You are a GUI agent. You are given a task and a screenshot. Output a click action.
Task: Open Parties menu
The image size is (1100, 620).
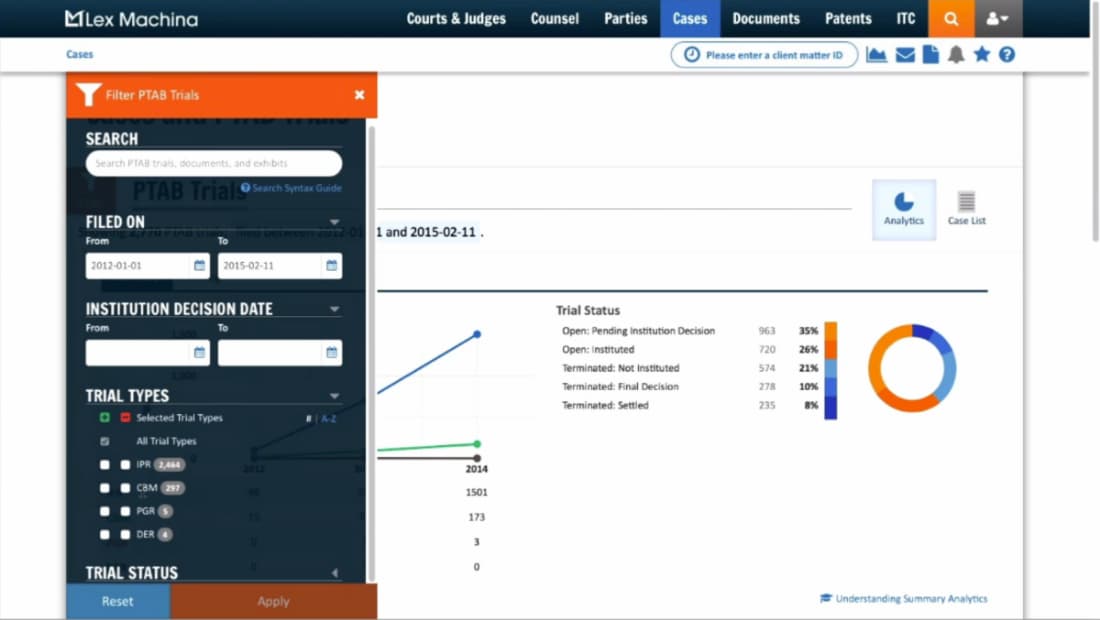(x=626, y=19)
